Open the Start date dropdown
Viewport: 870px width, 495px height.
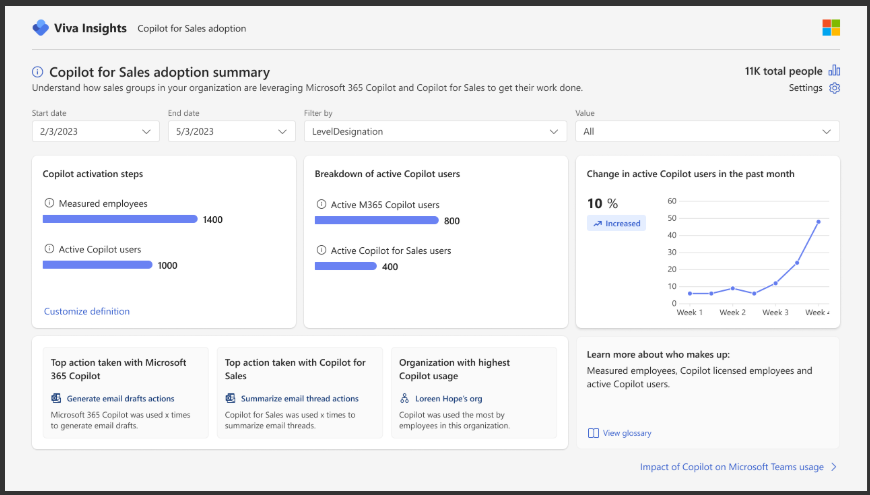pos(95,132)
